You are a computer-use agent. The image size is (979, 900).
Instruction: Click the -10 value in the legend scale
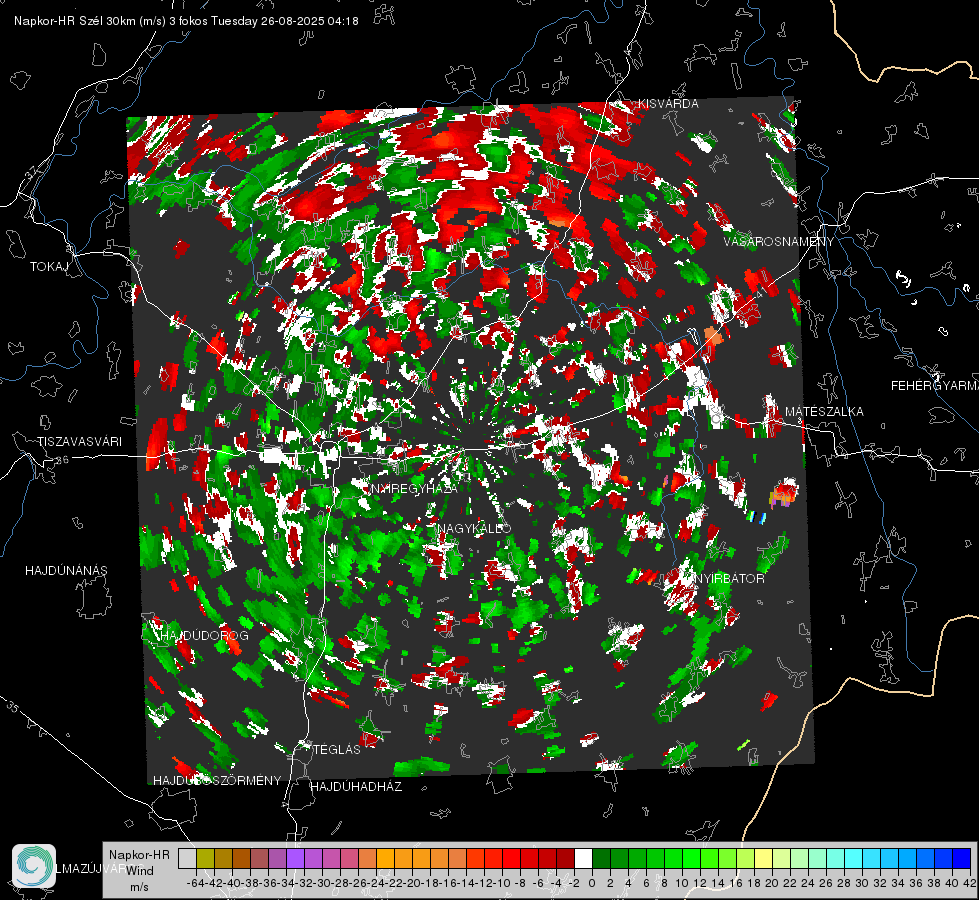point(501,883)
